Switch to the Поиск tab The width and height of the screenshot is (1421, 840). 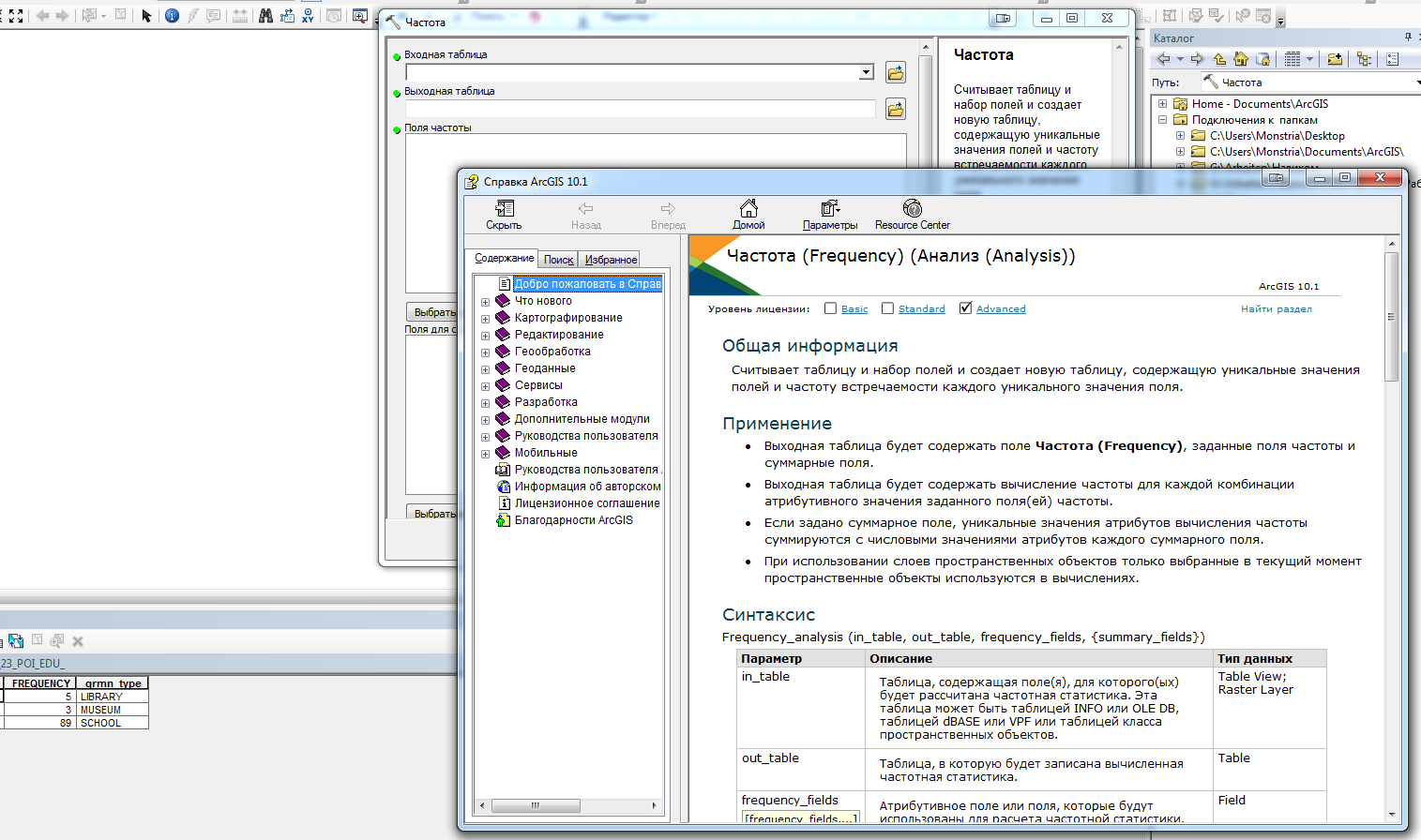[x=558, y=260]
